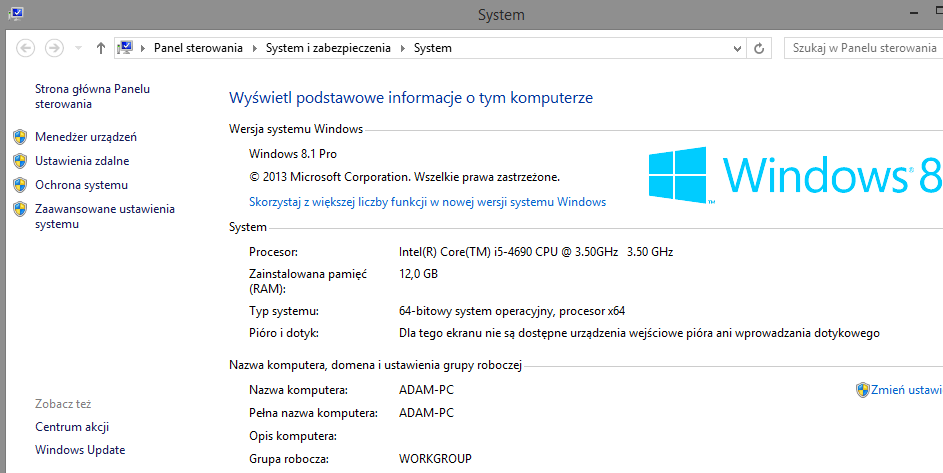Go forward with the forward arrow button
Image resolution: width=943 pixels, height=473 pixels.
54,48
